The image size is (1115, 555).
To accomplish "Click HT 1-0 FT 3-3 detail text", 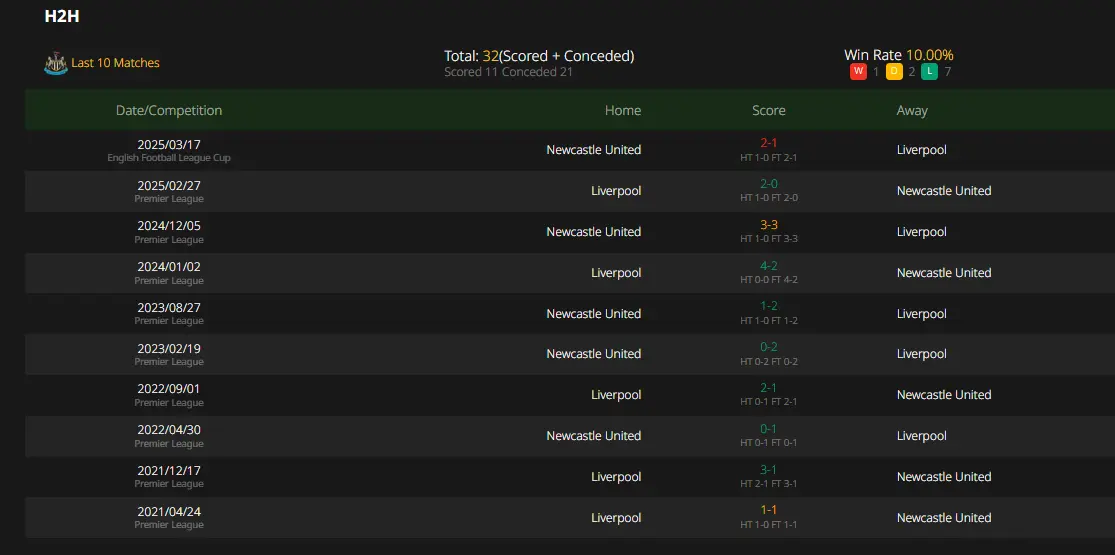I will click(x=769, y=239).
